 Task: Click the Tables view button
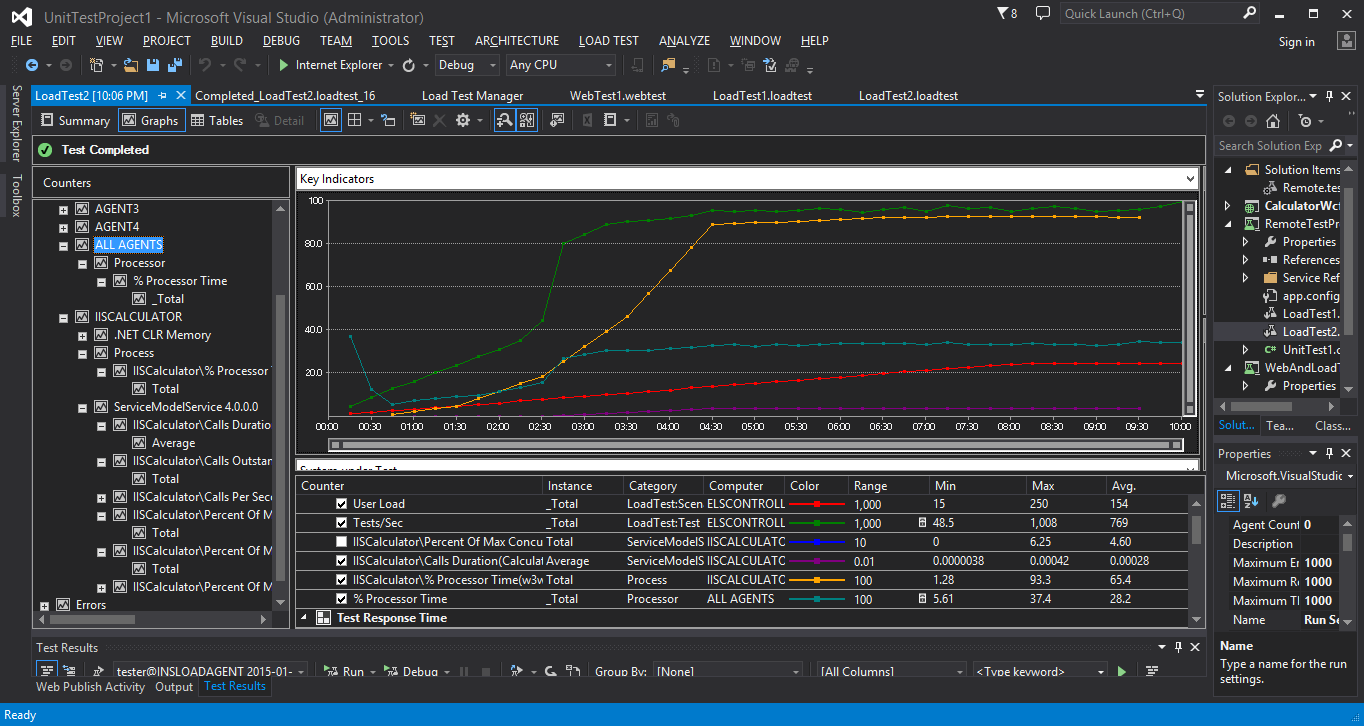pyautogui.click(x=217, y=120)
